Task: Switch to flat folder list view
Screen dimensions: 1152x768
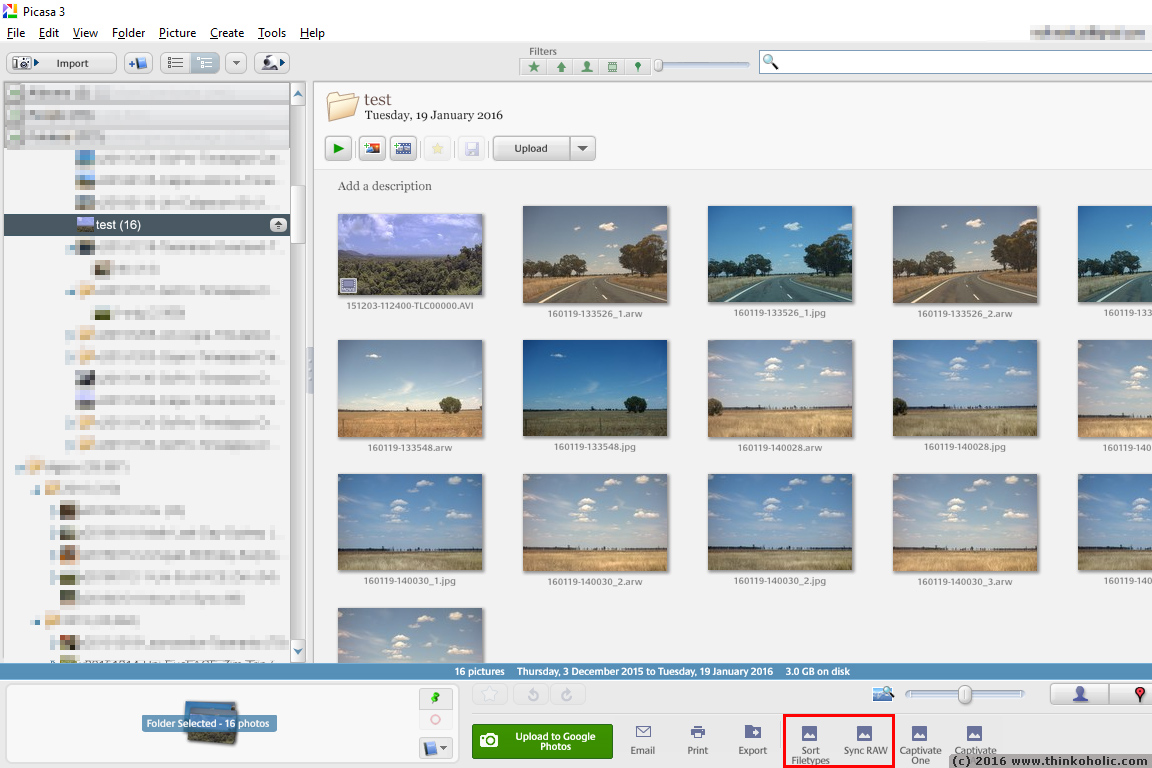Action: tap(176, 63)
